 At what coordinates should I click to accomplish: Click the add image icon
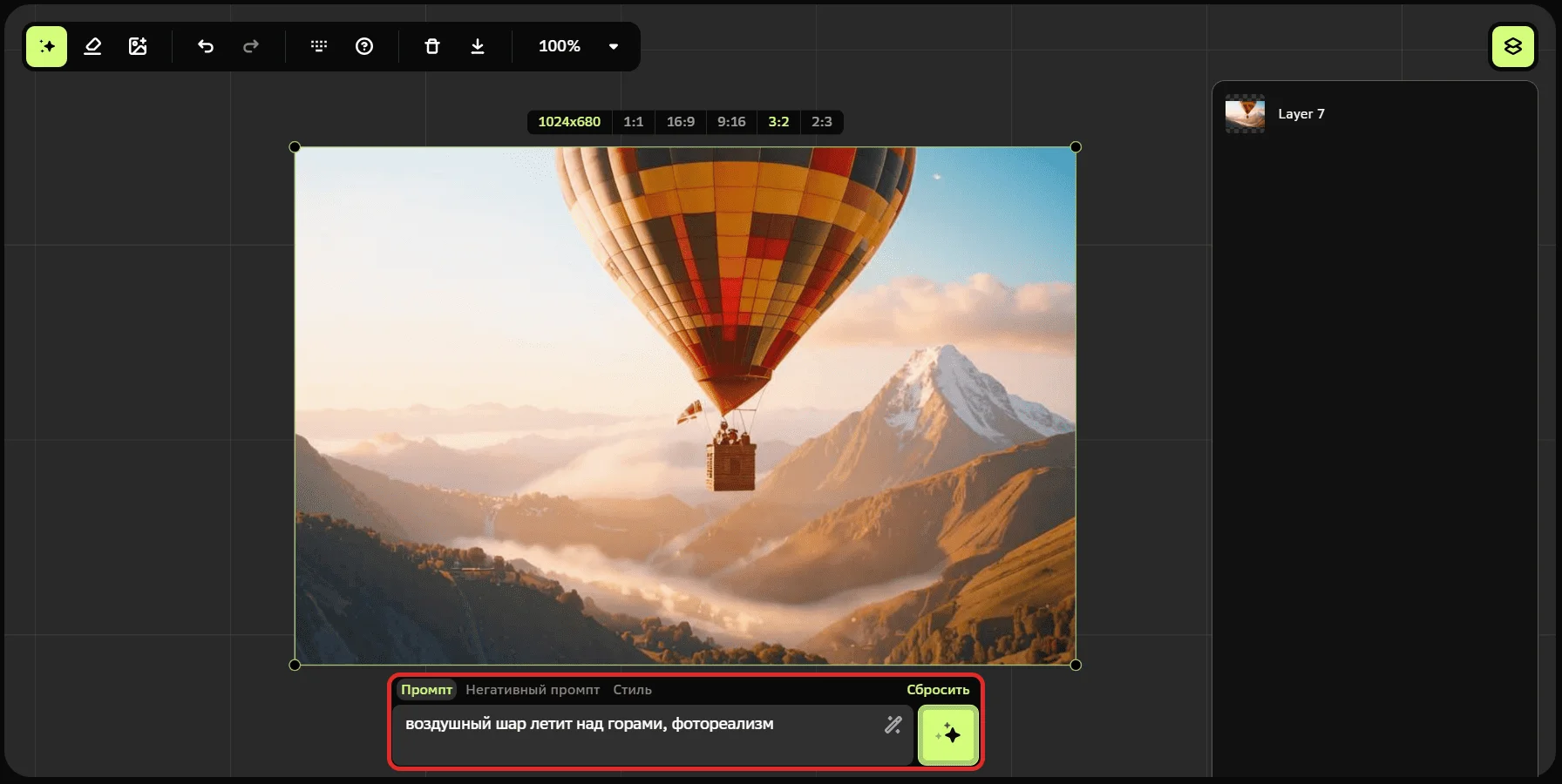coord(138,46)
